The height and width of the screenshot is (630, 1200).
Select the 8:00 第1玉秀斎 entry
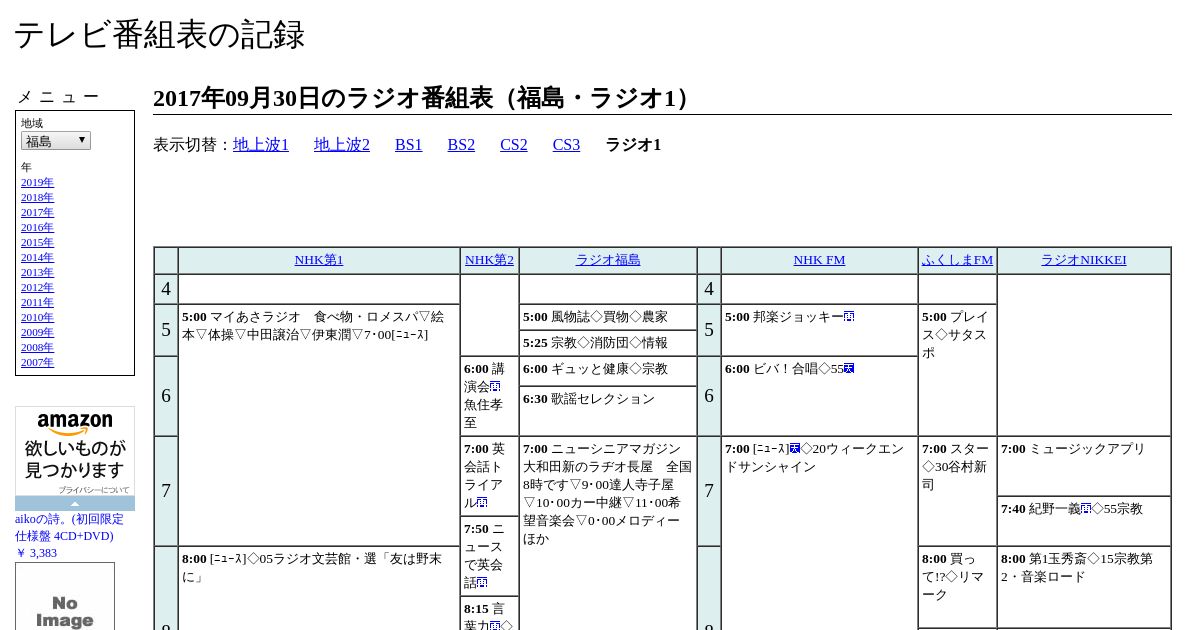point(1077,567)
